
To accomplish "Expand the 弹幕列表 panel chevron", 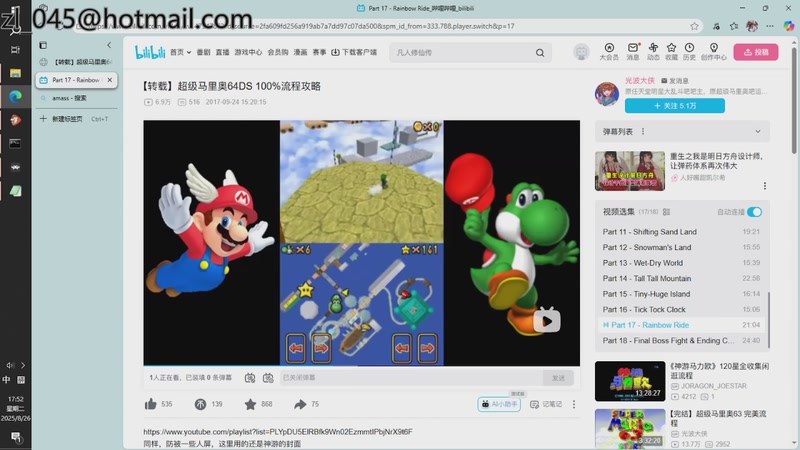I will [x=758, y=132].
